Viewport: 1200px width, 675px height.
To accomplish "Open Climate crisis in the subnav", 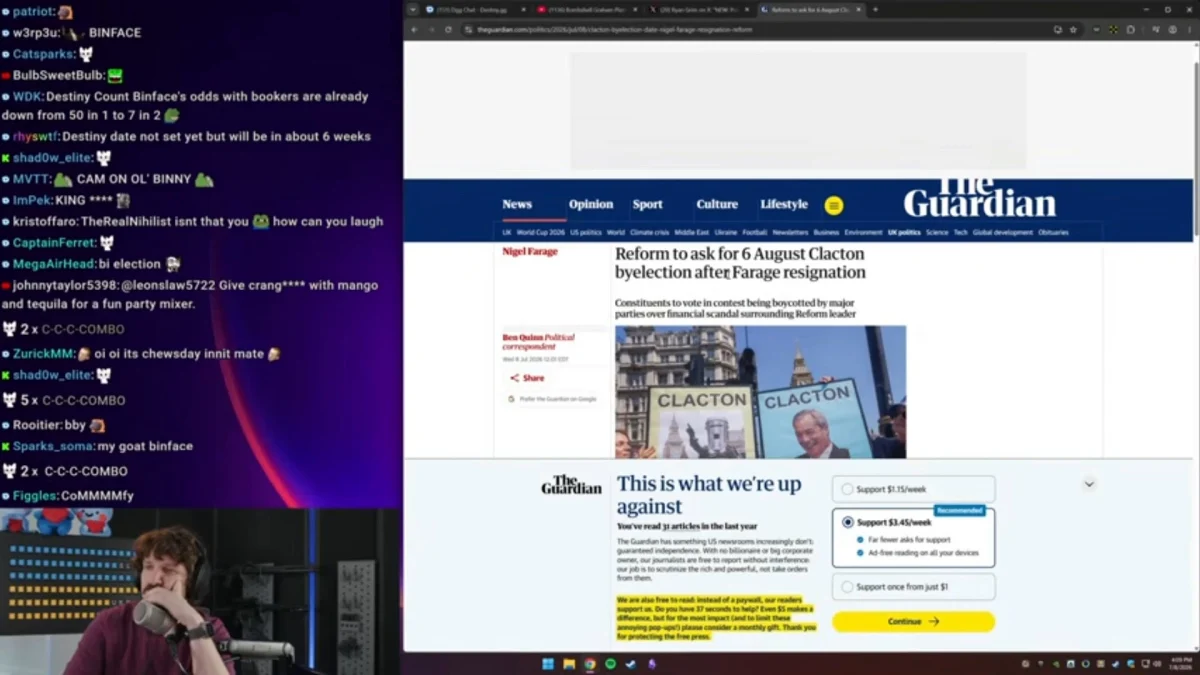I will 649,232.
